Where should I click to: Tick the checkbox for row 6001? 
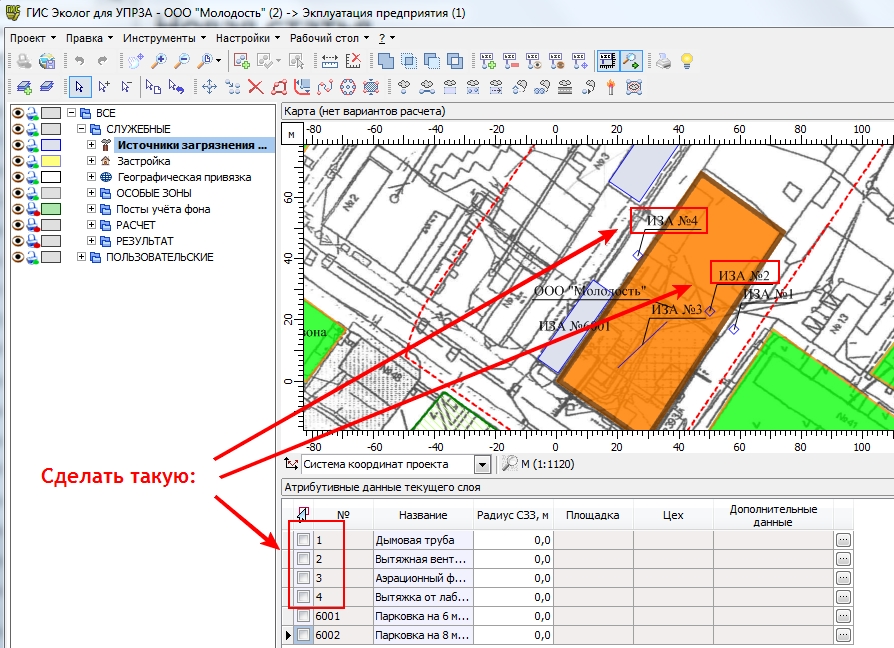303,616
